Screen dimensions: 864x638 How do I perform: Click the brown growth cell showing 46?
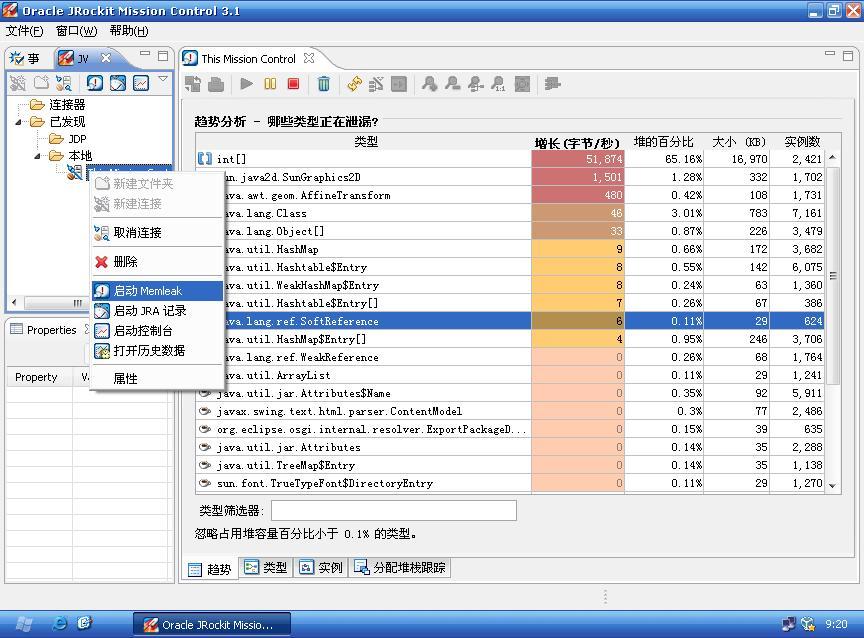pos(578,213)
